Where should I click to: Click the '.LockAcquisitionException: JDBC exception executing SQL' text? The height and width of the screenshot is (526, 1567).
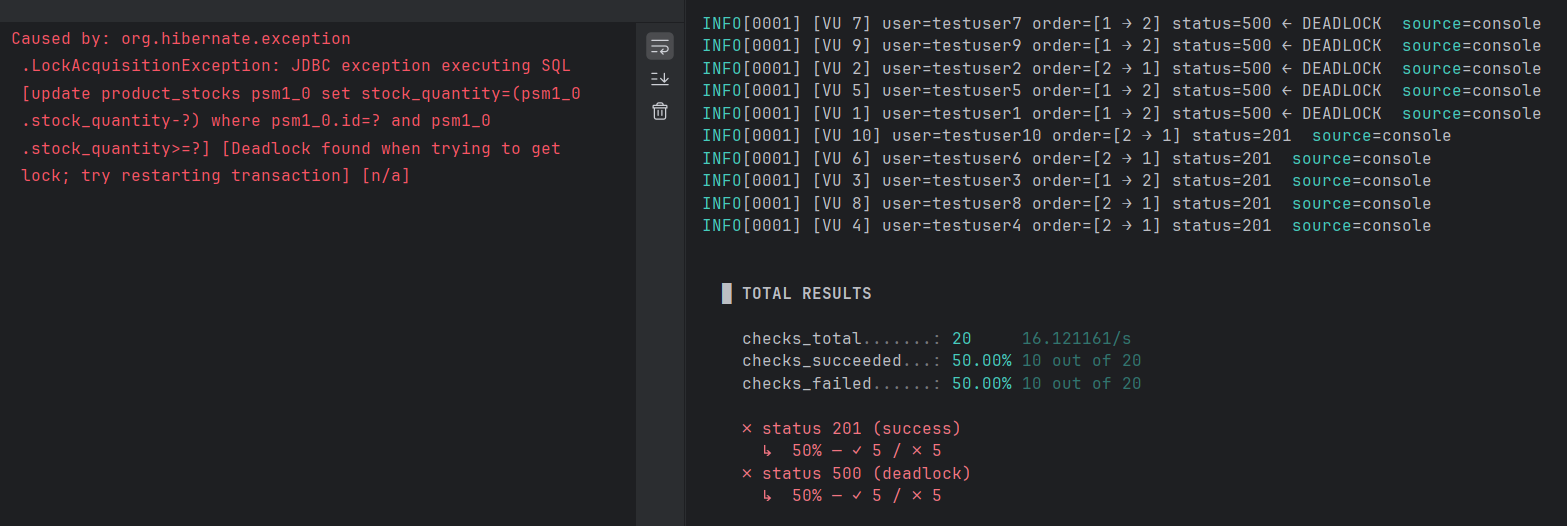pyautogui.click(x=296, y=66)
